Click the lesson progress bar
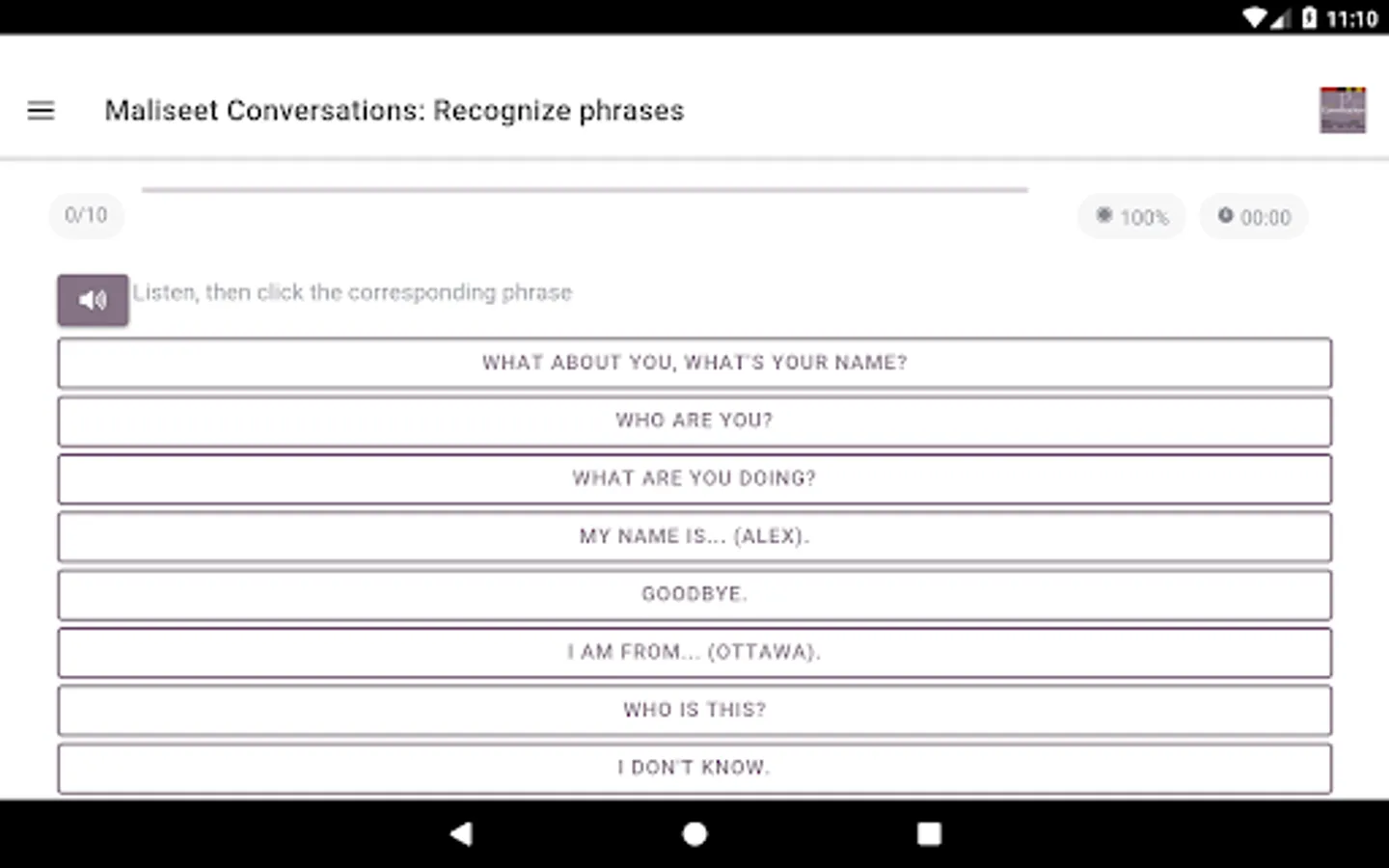The image size is (1389, 868). (585, 190)
